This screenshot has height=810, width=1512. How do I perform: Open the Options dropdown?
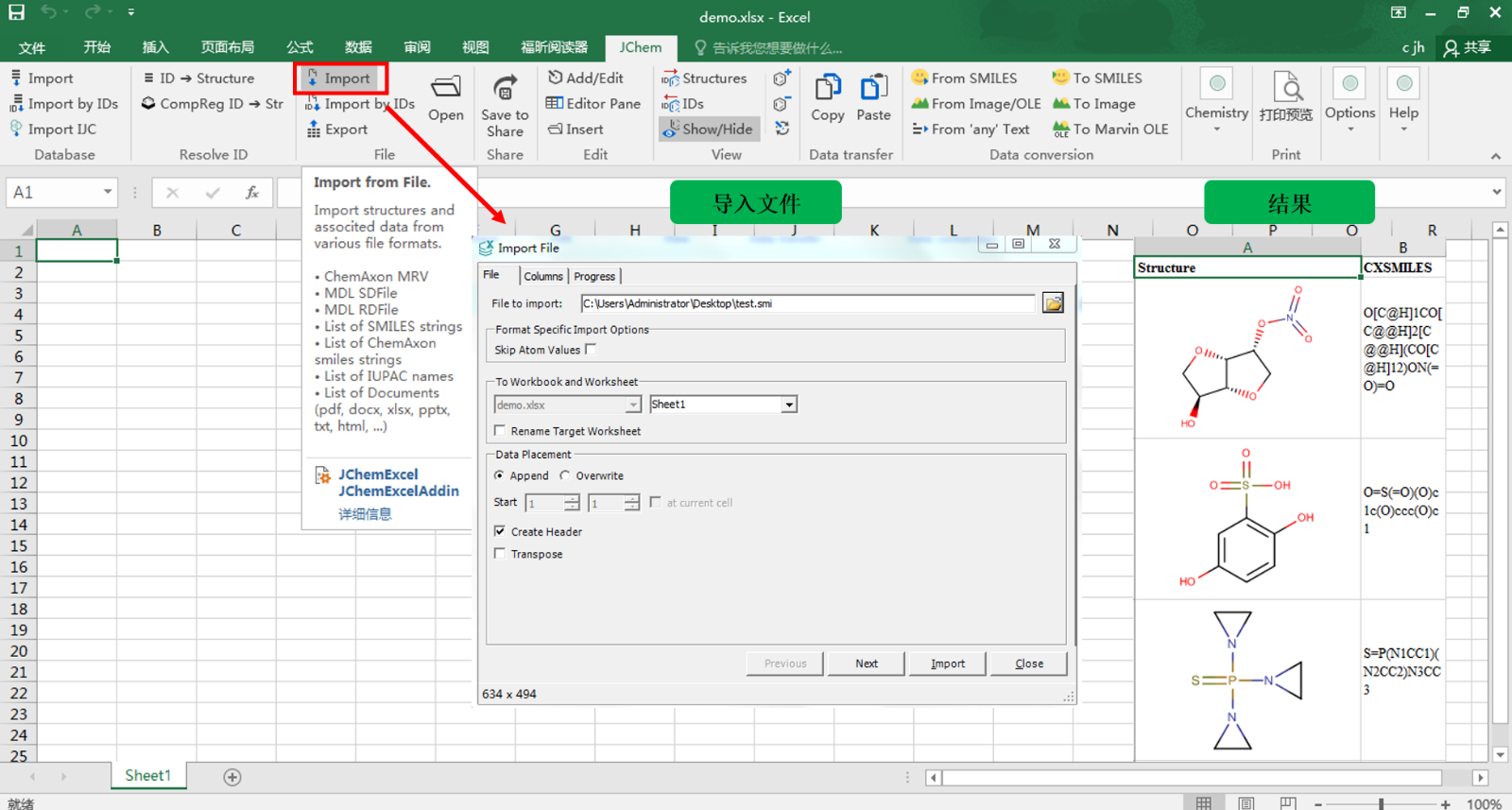[1349, 101]
